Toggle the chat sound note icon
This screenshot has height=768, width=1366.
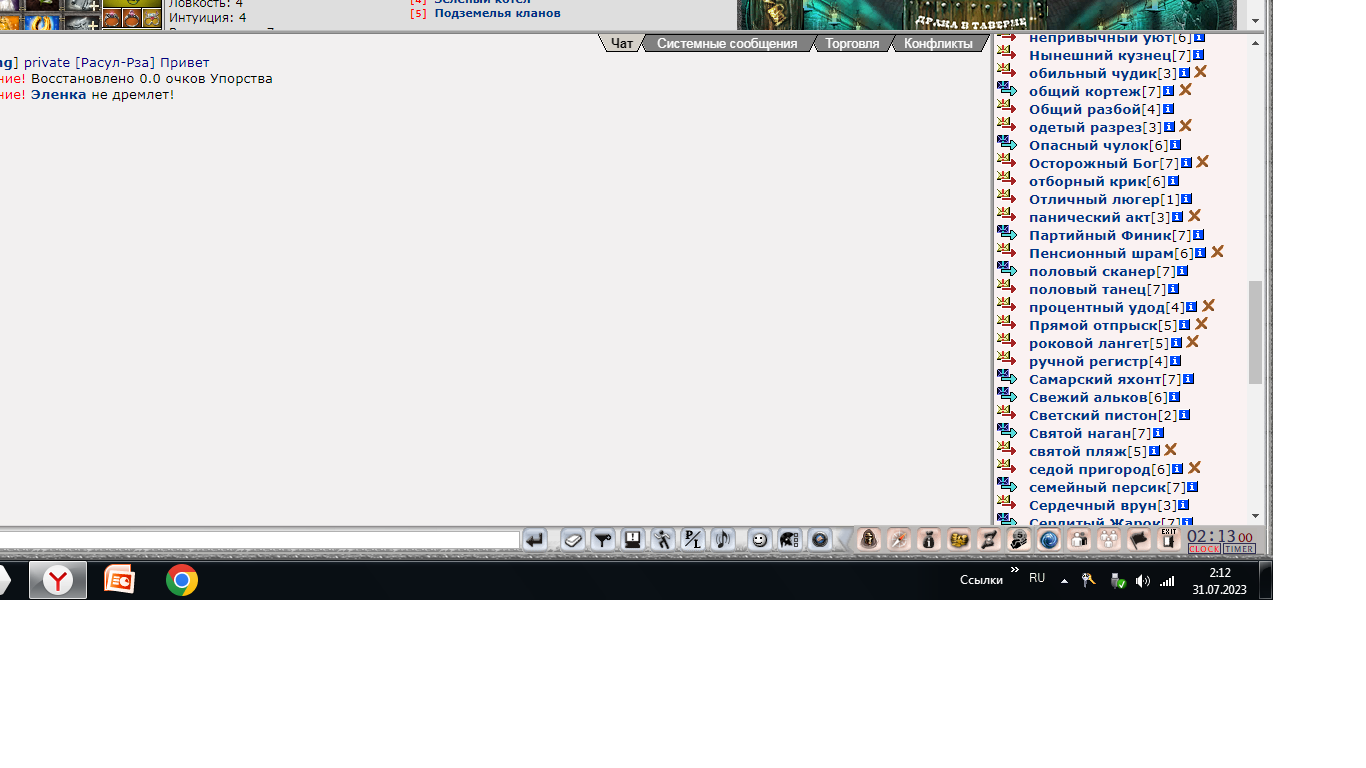[722, 540]
